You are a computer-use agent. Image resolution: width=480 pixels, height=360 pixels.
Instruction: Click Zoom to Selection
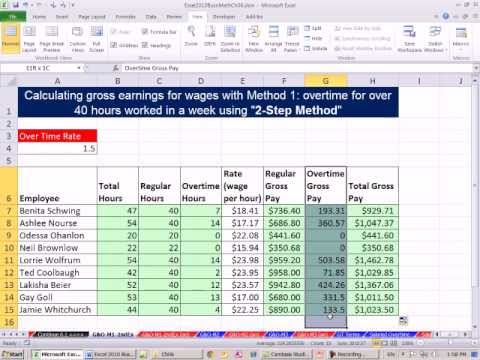230,39
